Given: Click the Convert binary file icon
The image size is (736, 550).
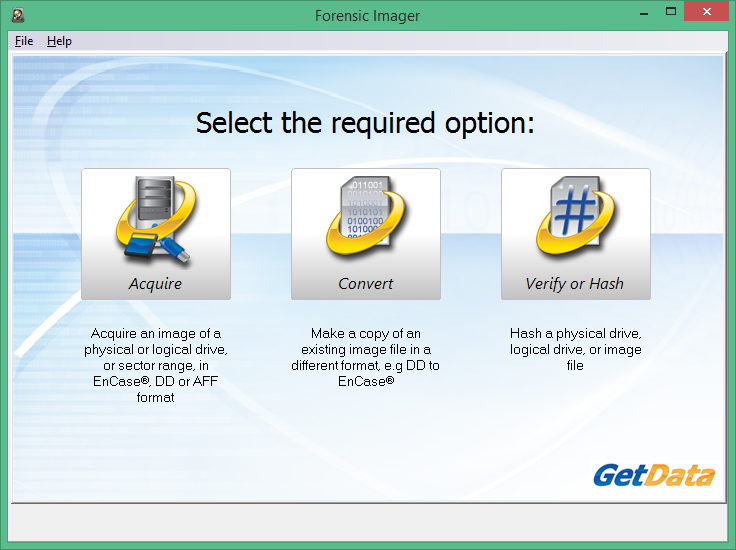Looking at the screenshot, I should (366, 217).
